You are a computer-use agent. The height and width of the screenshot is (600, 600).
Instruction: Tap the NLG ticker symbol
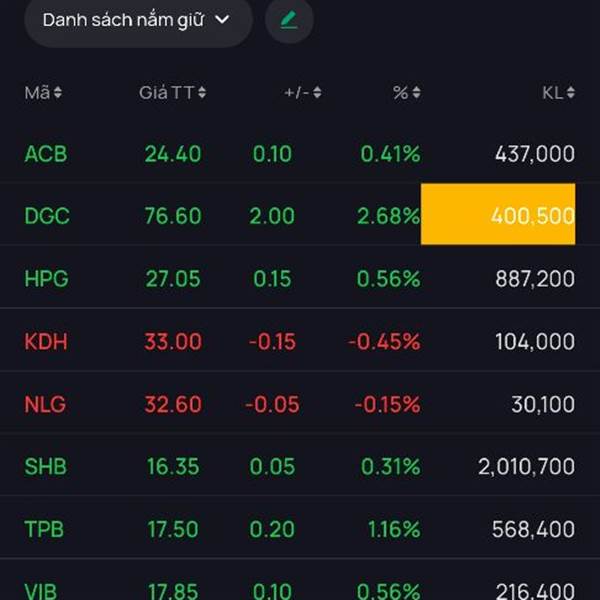click(x=45, y=405)
